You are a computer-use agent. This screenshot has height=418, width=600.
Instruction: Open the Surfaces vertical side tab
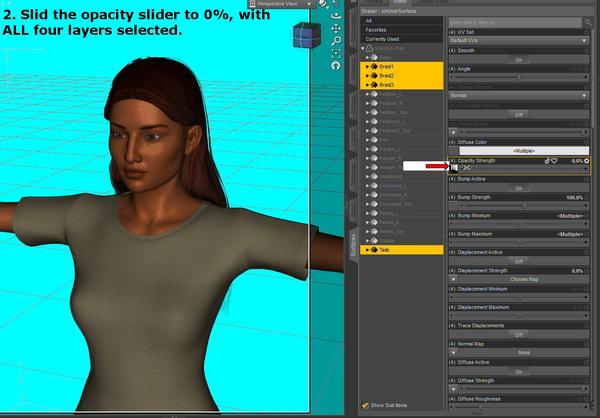tap(353, 245)
